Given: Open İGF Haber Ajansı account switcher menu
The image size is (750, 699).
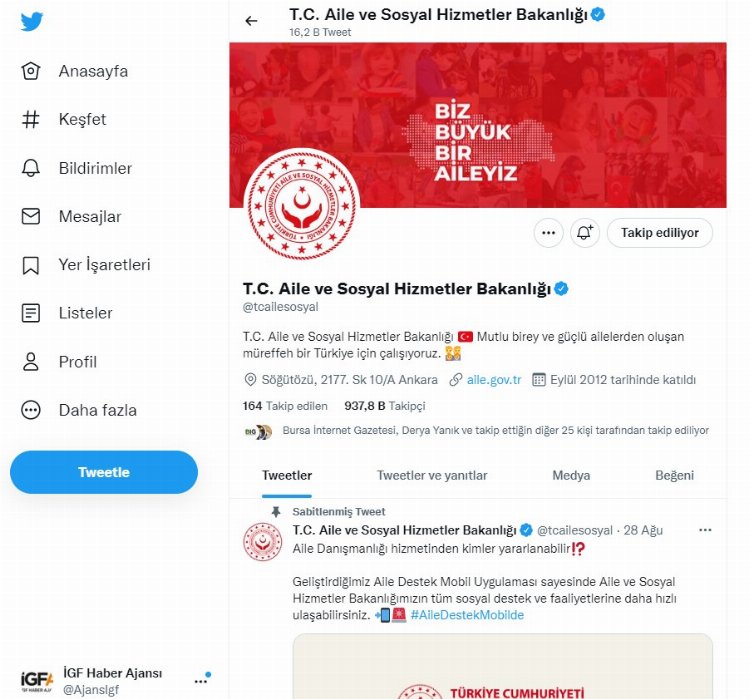Looking at the screenshot, I should point(201,679).
